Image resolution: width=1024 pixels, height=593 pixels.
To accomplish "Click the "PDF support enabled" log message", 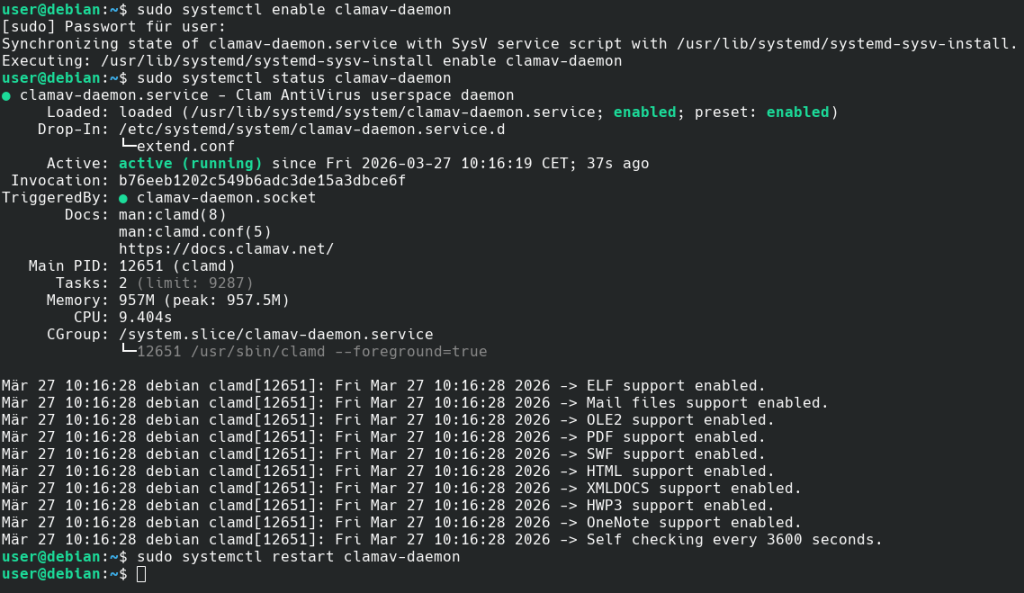I will 676,437.
